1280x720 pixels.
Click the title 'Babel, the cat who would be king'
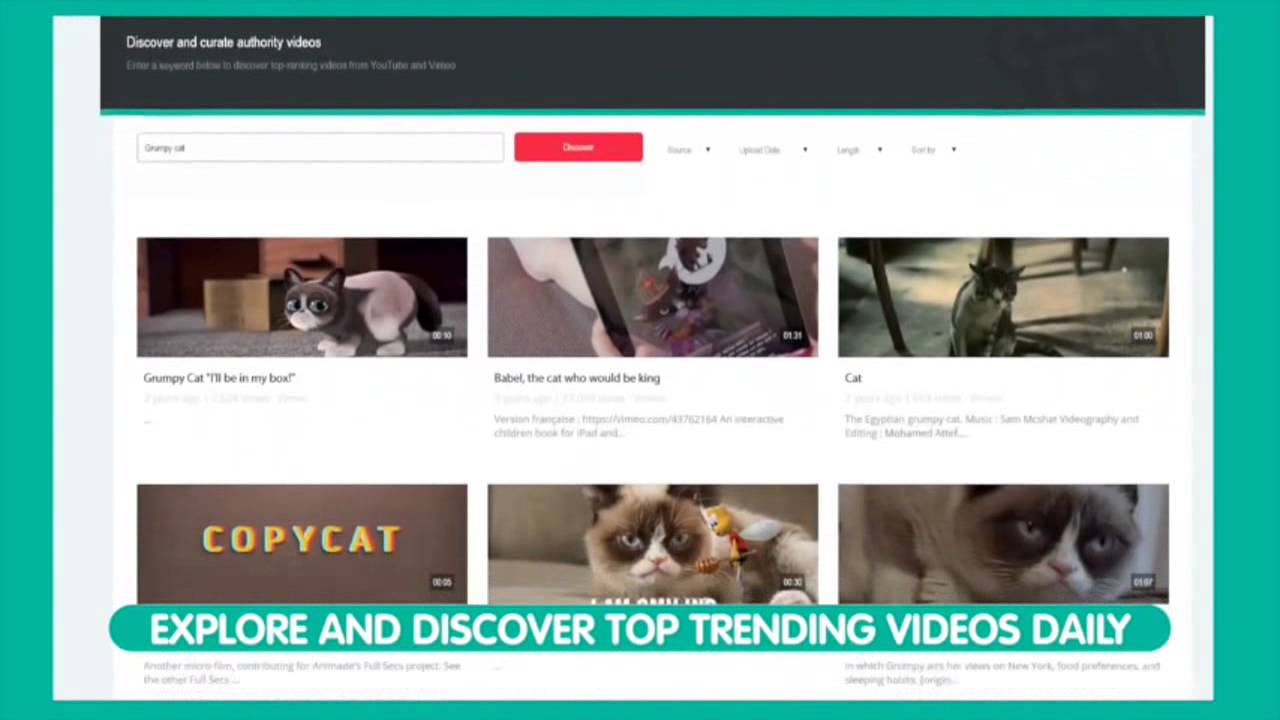pos(577,378)
